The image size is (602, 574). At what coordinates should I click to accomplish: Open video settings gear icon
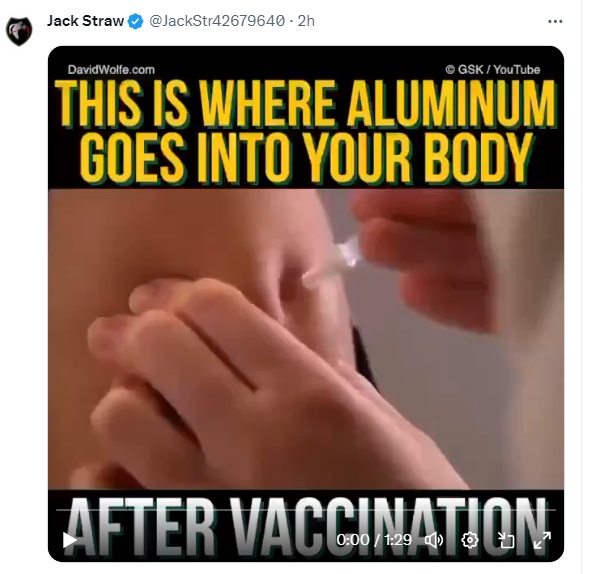pos(470,540)
